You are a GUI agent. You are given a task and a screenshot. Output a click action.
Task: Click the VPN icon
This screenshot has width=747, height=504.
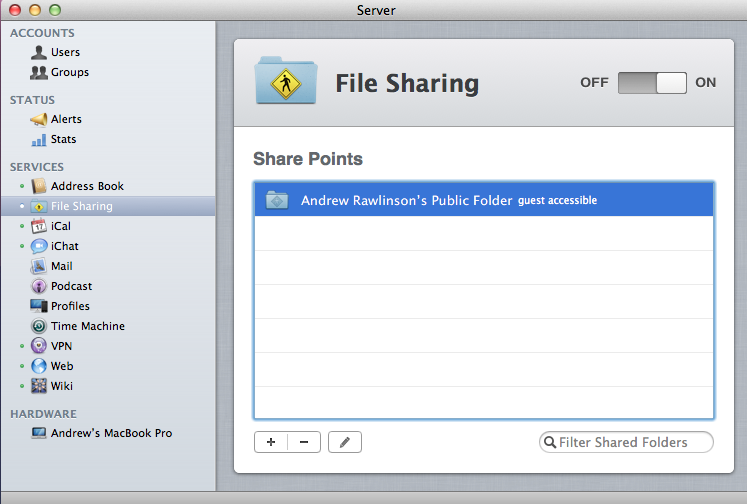click(39, 346)
